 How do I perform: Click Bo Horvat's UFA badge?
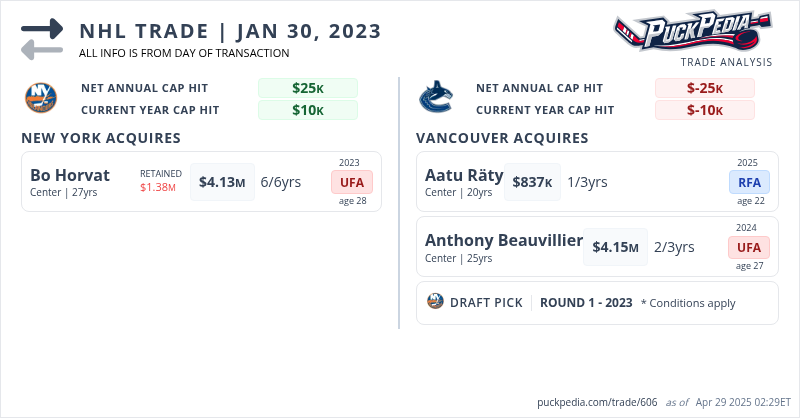tap(352, 182)
